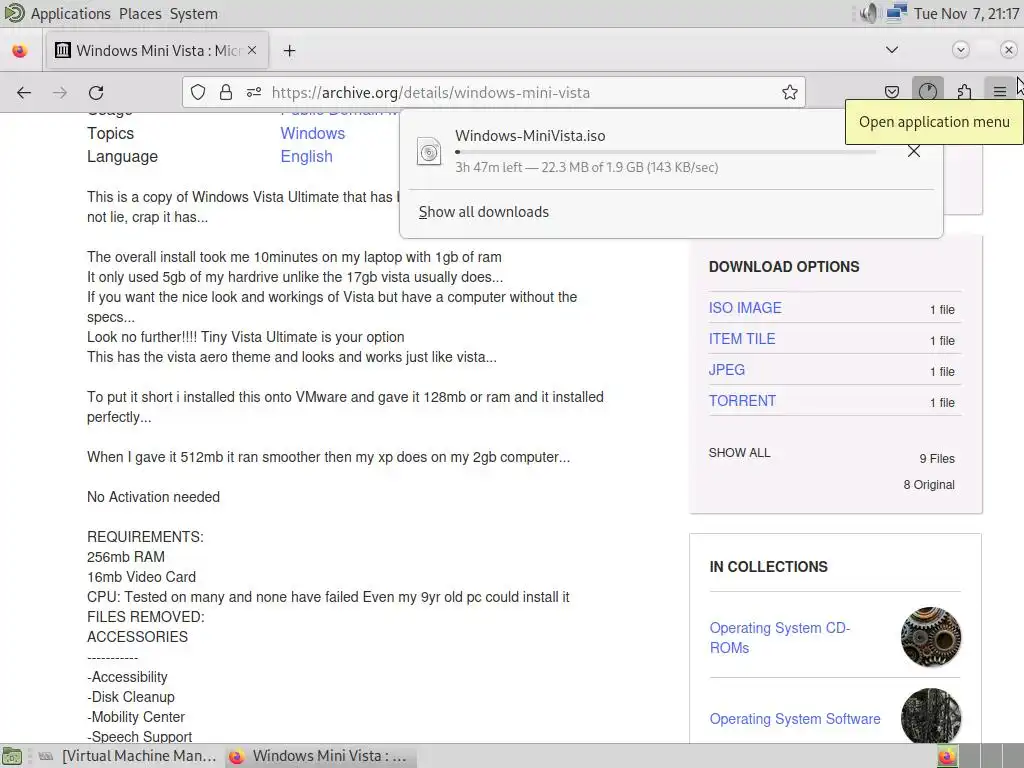Open the JPEG download link

coord(727,370)
